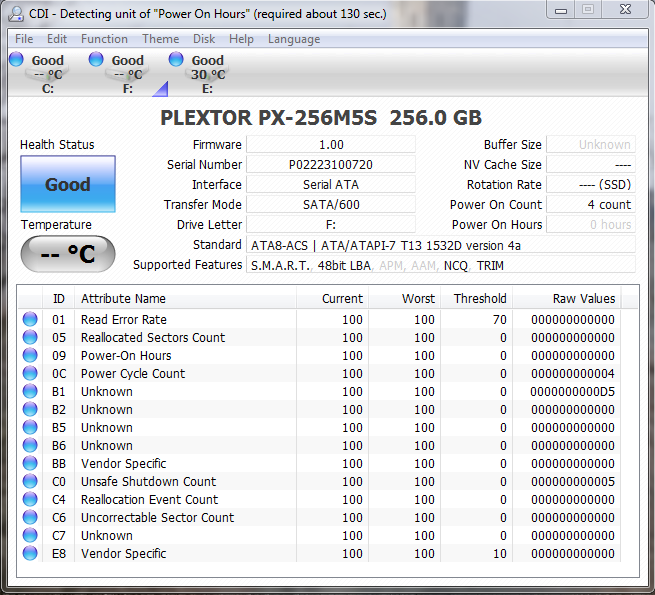Select the F: drive status icon
This screenshot has height=595, width=655.
tap(97, 60)
